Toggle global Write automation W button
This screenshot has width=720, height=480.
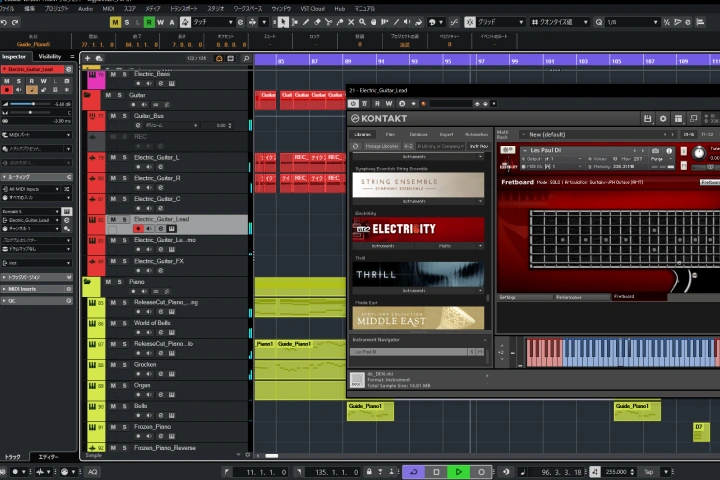point(160,22)
